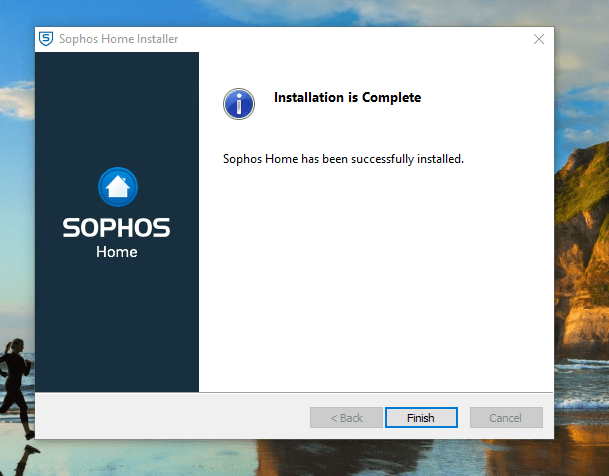The image size is (609, 476).
Task: Click the disabled Back button
Action: (346, 418)
